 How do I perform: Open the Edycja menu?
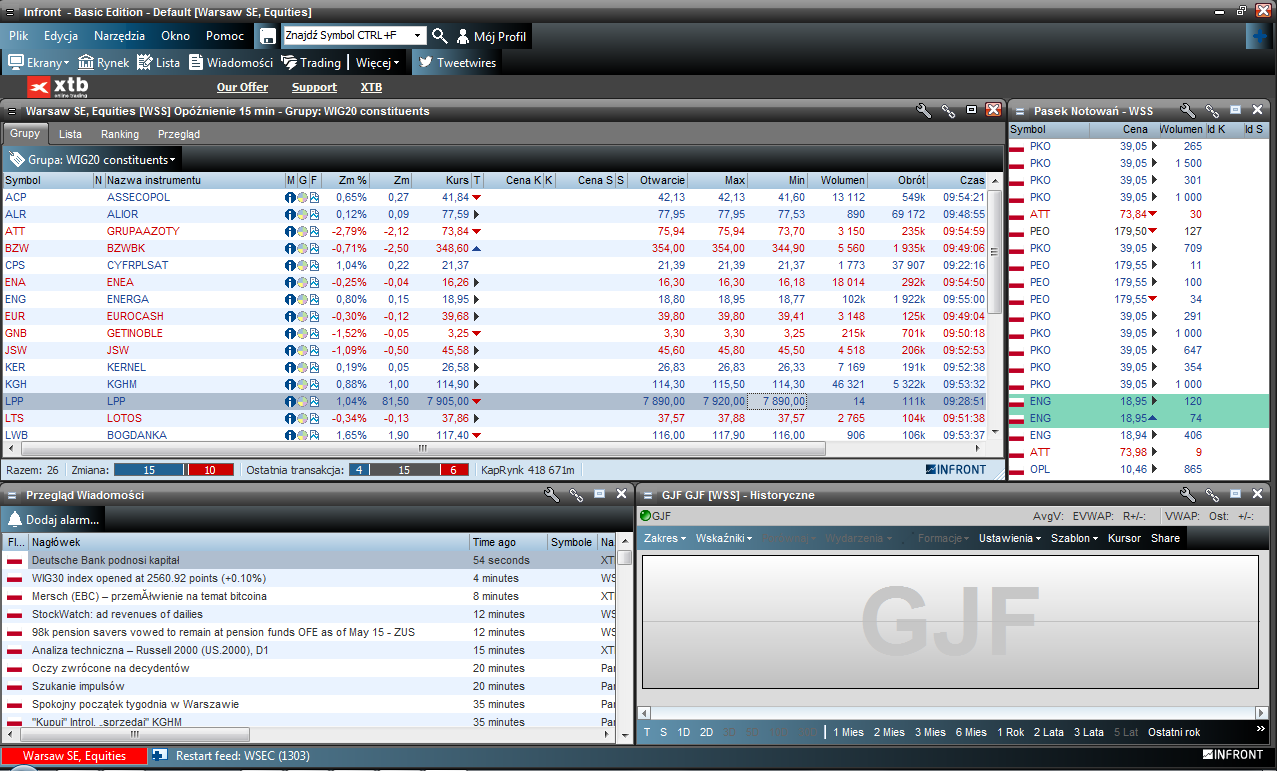pos(61,36)
